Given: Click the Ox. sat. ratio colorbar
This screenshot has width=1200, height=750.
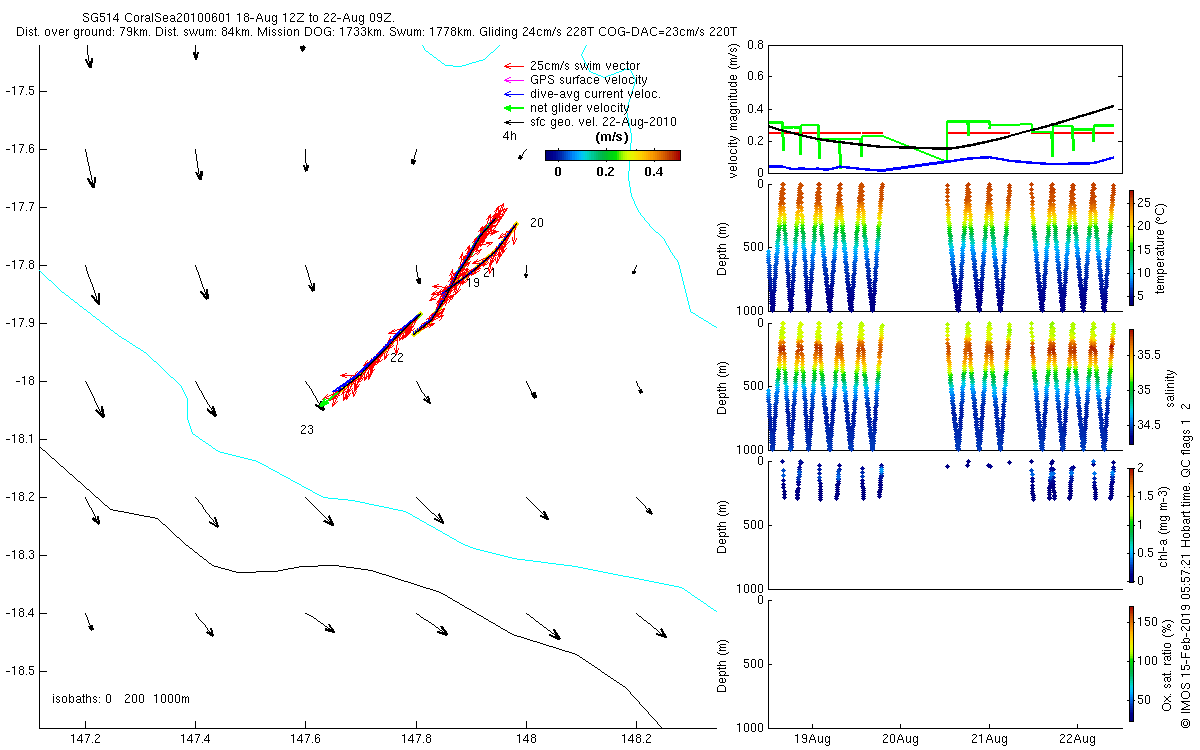Looking at the screenshot, I should click(1131, 662).
